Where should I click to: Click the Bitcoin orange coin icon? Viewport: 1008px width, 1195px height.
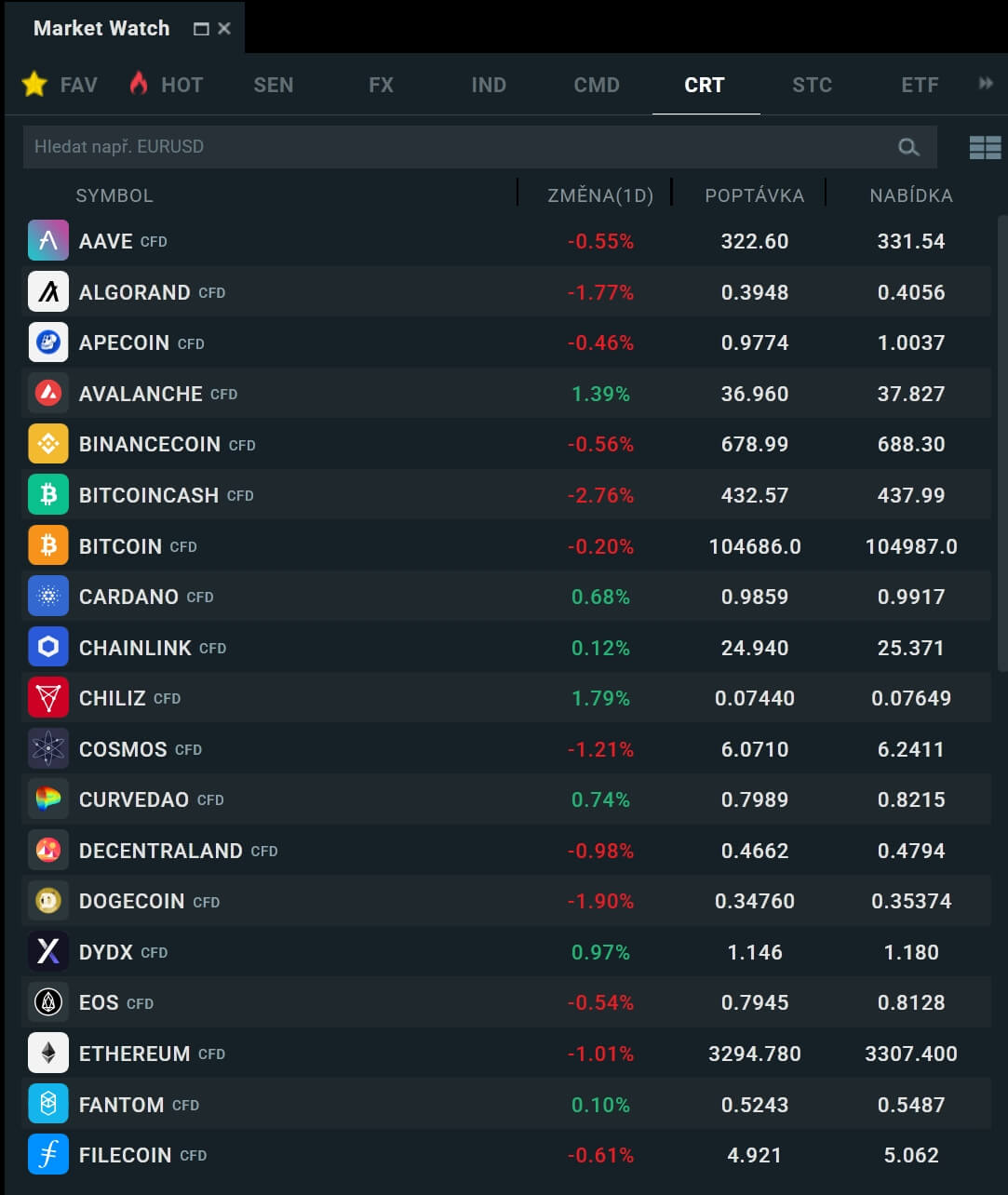coord(48,545)
